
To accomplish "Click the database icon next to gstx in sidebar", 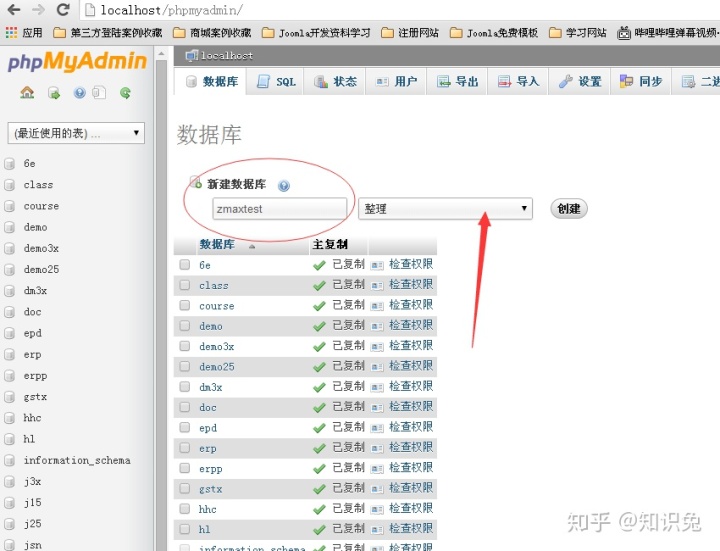I will 9,397.
